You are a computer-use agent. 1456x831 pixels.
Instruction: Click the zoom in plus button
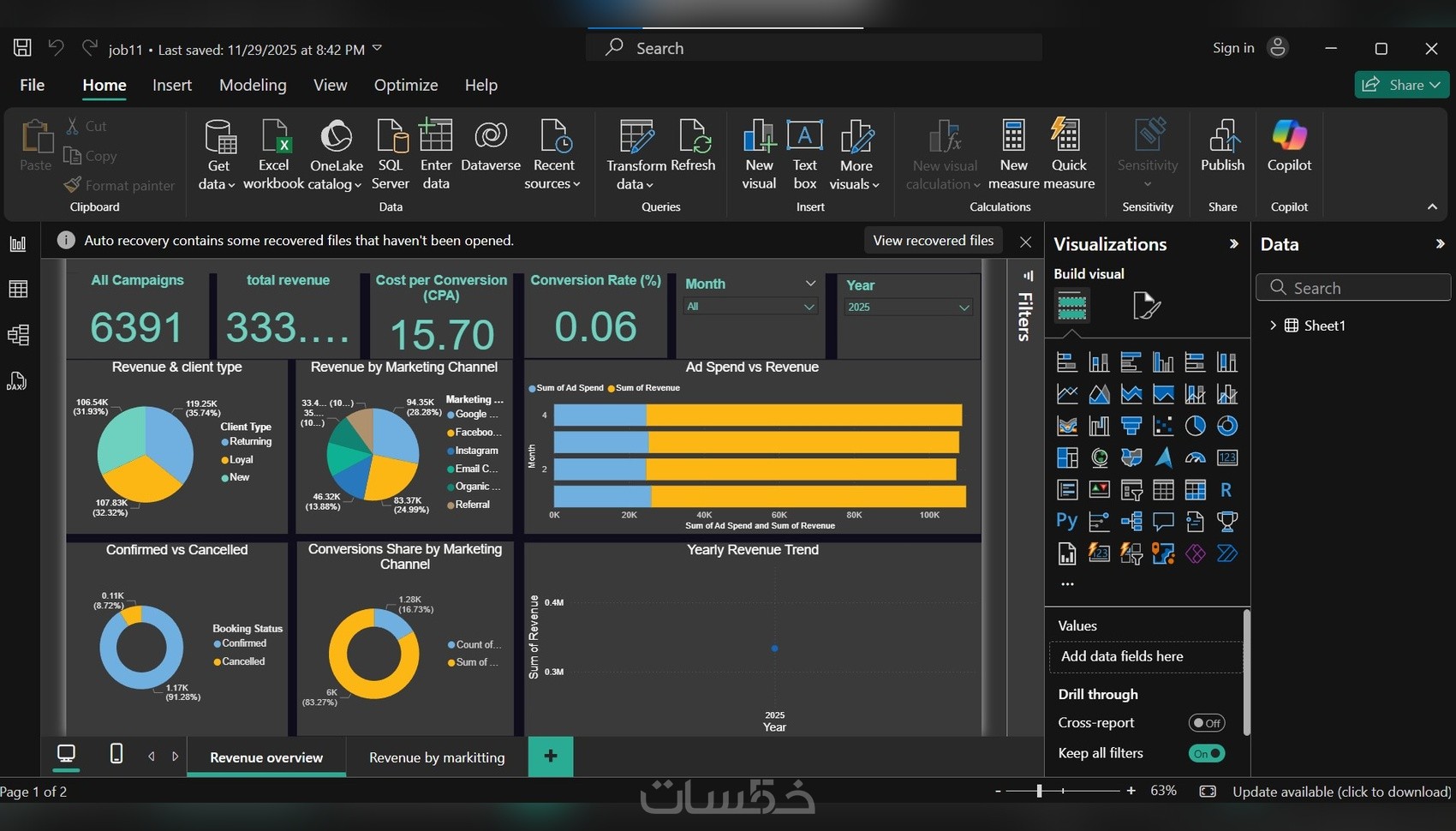[1131, 791]
